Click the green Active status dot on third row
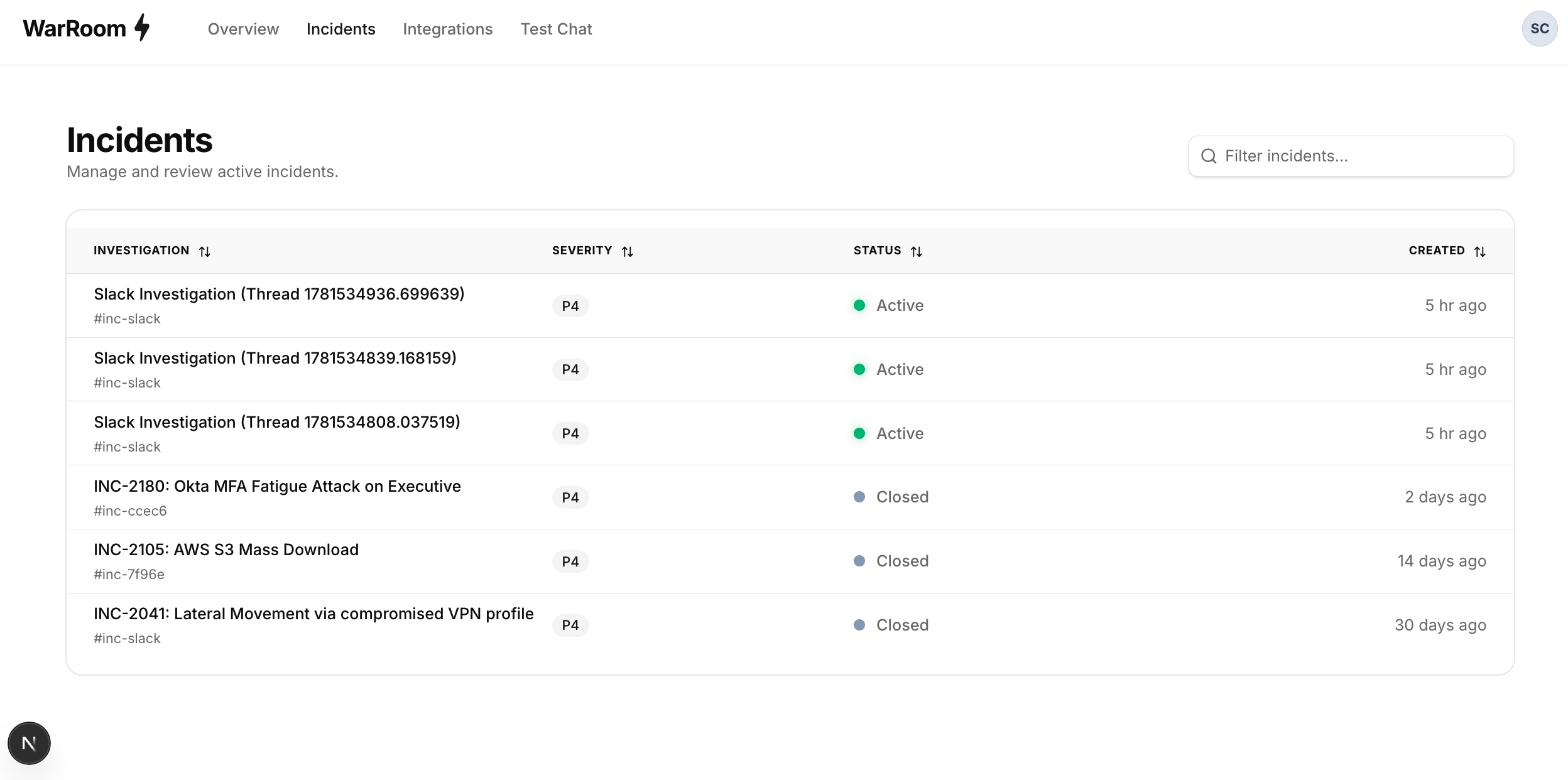 point(859,433)
